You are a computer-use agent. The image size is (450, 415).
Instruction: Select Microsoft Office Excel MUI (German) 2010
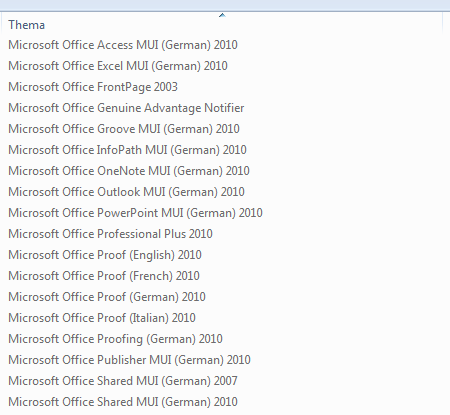(x=118, y=66)
